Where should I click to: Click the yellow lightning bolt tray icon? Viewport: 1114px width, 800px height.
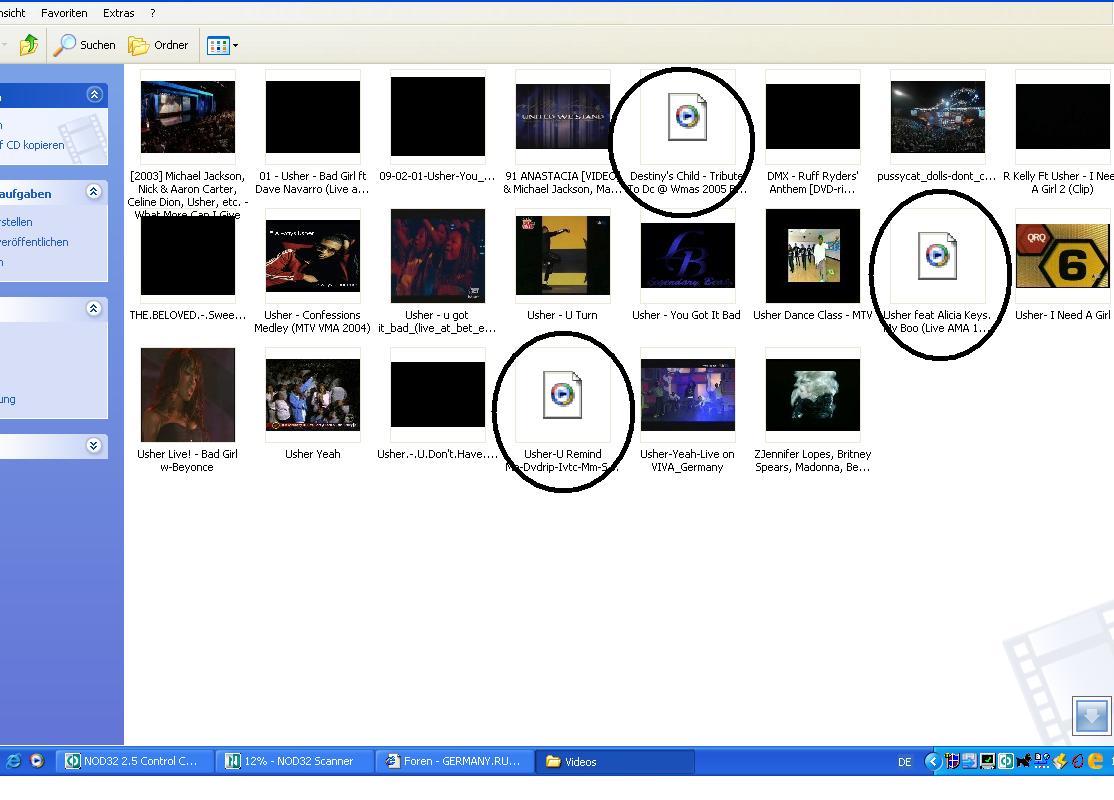pos(1060,762)
